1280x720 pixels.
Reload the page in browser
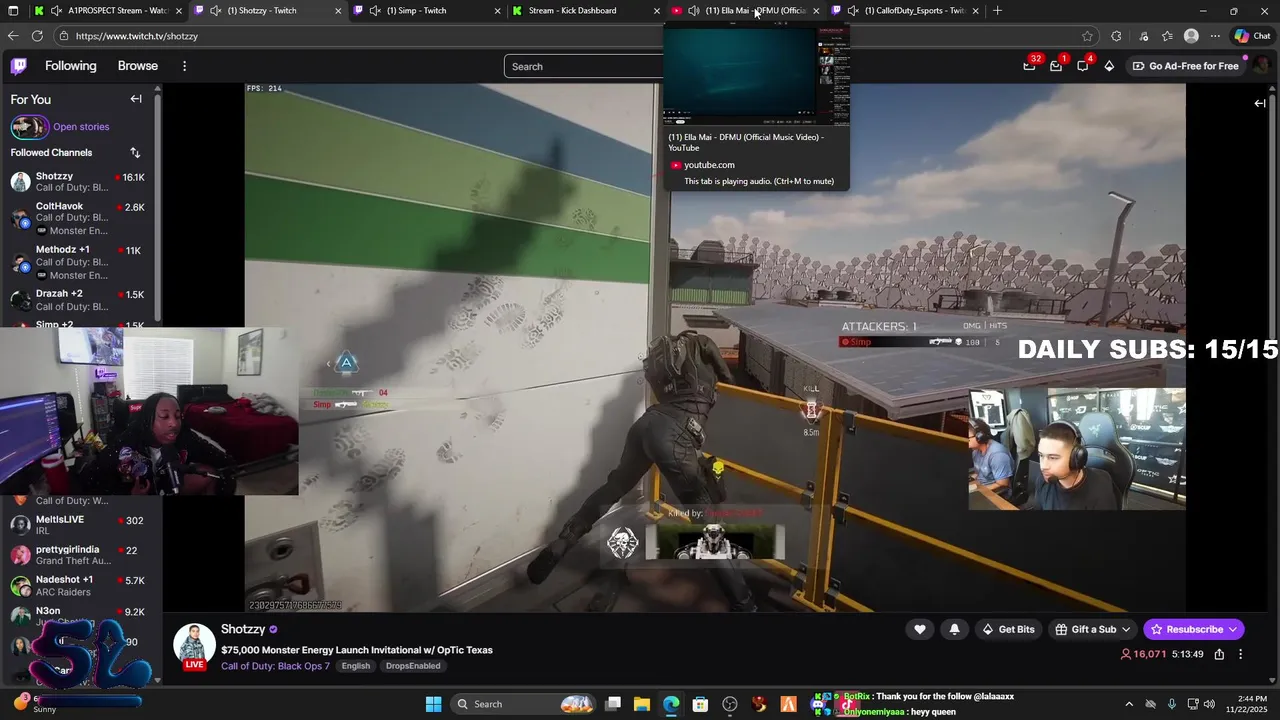(37, 36)
